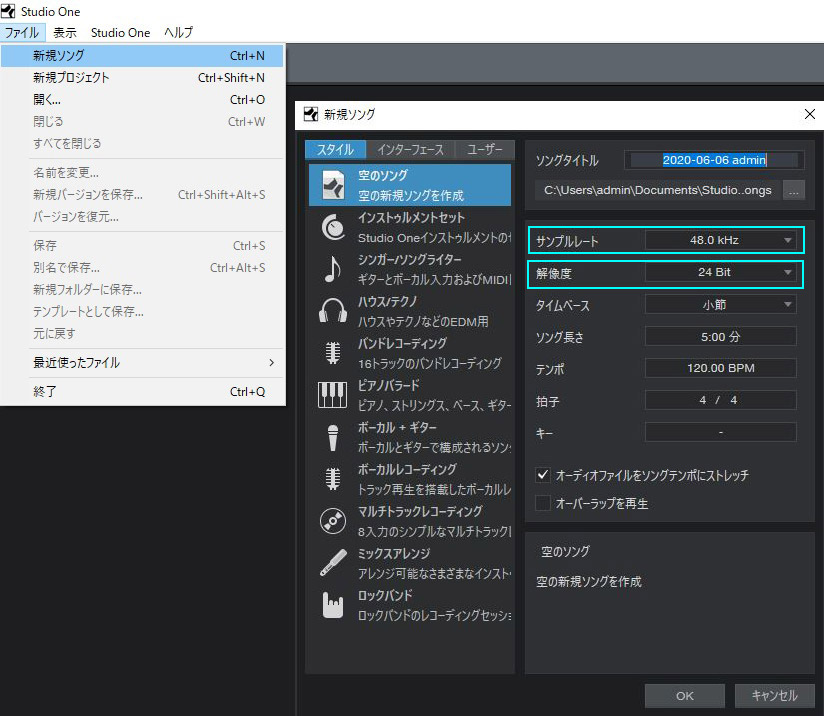Viewport: 824px width, 716px height.
Task: Click the ソングタイトル input field
Action: point(714,160)
